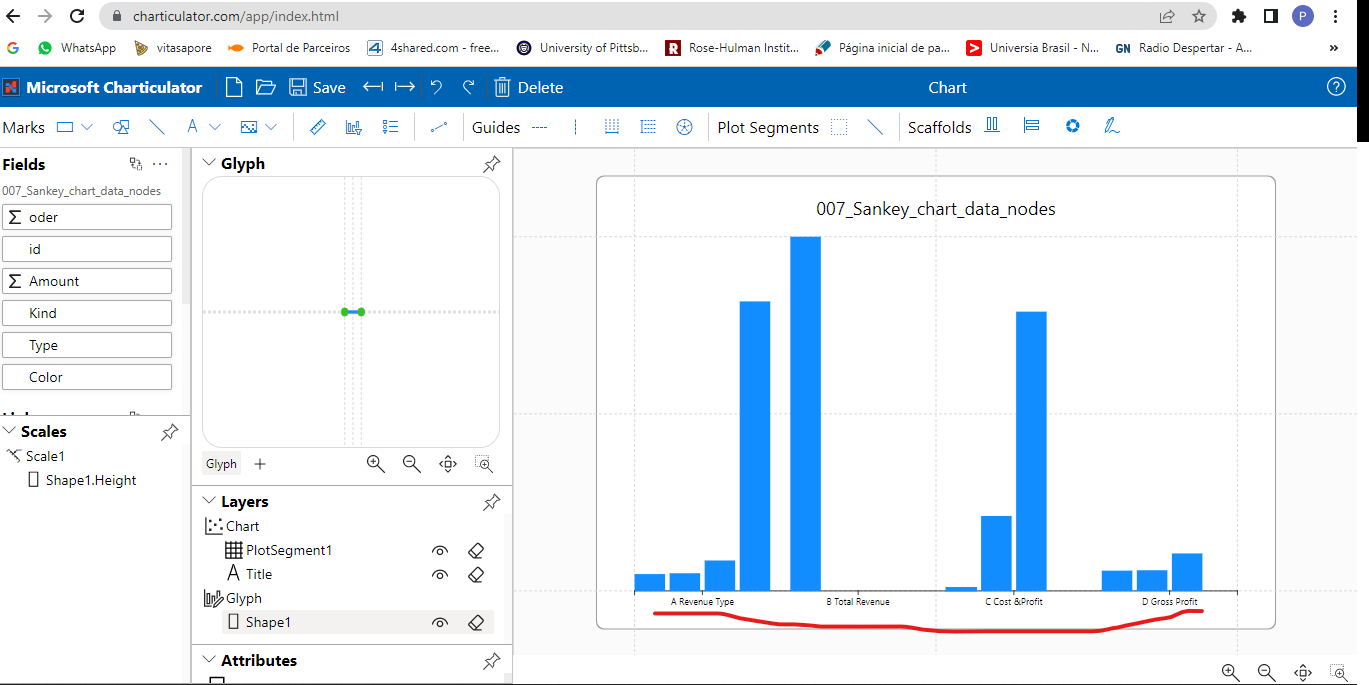The width and height of the screenshot is (1369, 685).
Task: Add a vertical guide line
Action: (x=575, y=127)
